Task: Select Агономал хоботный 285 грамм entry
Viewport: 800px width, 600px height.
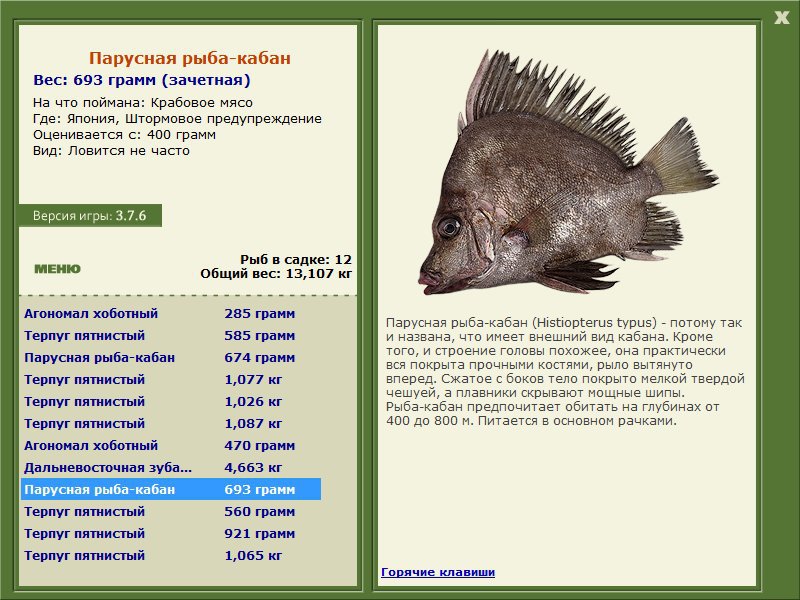Action: coord(171,314)
